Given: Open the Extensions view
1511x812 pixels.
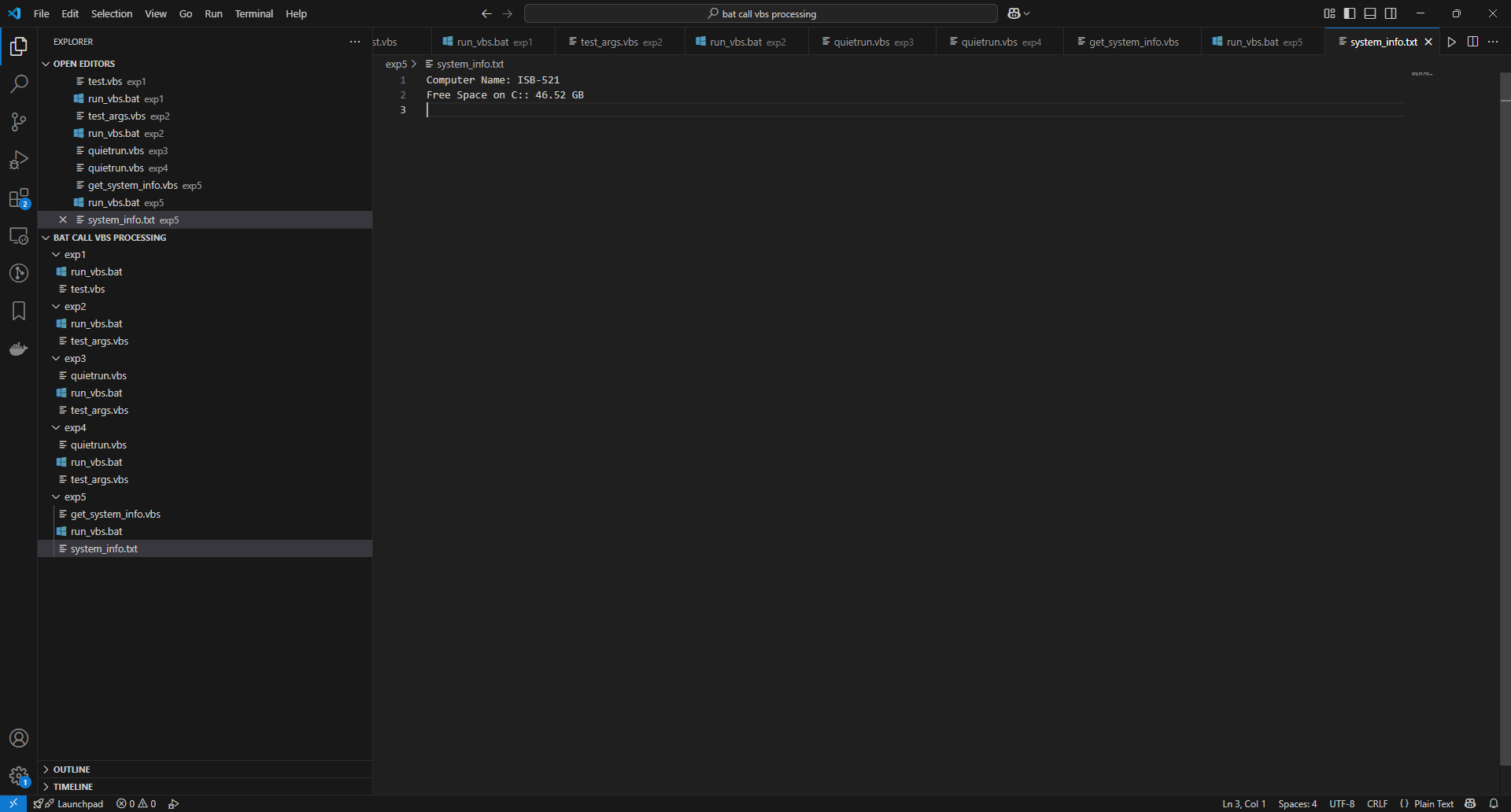Looking at the screenshot, I should point(19,198).
